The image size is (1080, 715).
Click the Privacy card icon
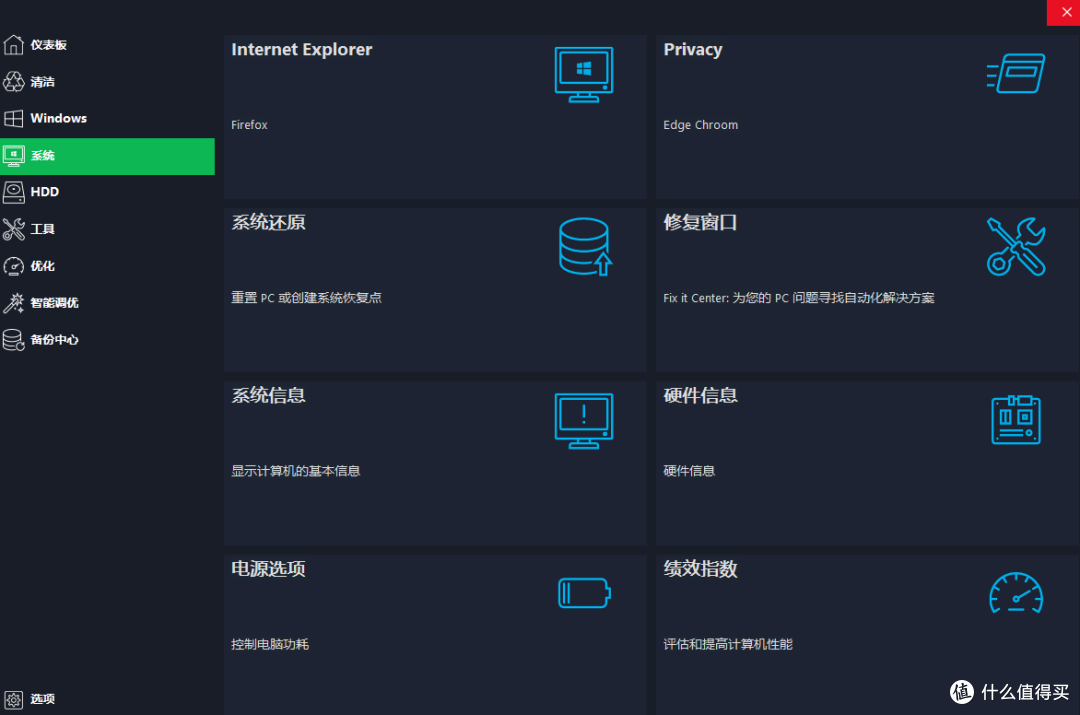(1016, 73)
